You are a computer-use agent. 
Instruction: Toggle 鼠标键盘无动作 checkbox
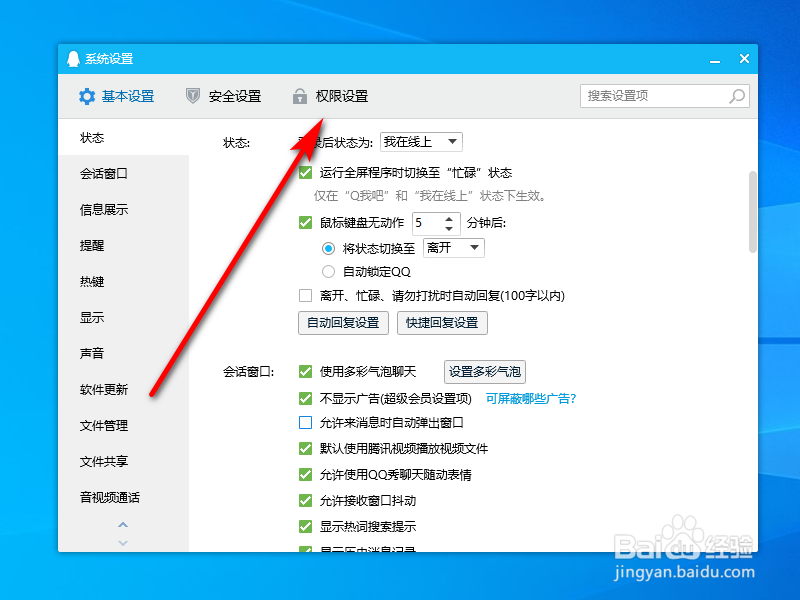(x=306, y=222)
